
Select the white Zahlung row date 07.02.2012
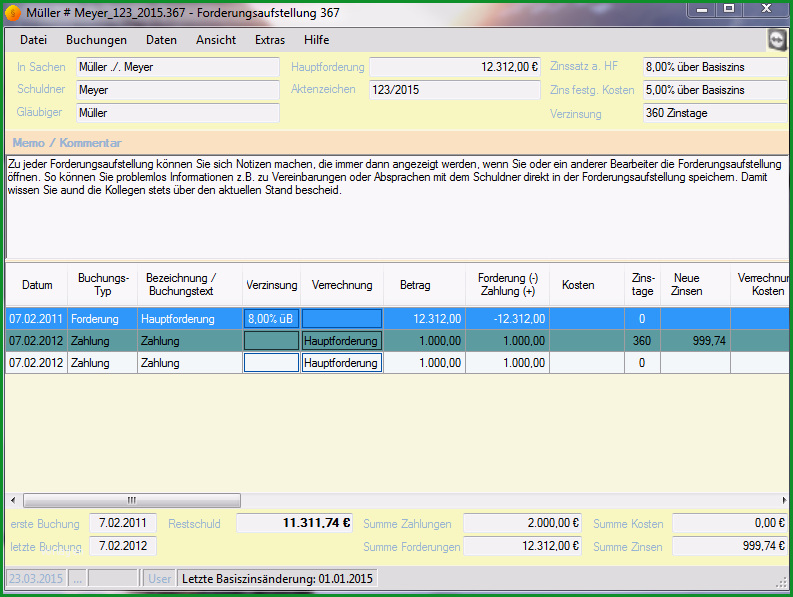[36, 363]
